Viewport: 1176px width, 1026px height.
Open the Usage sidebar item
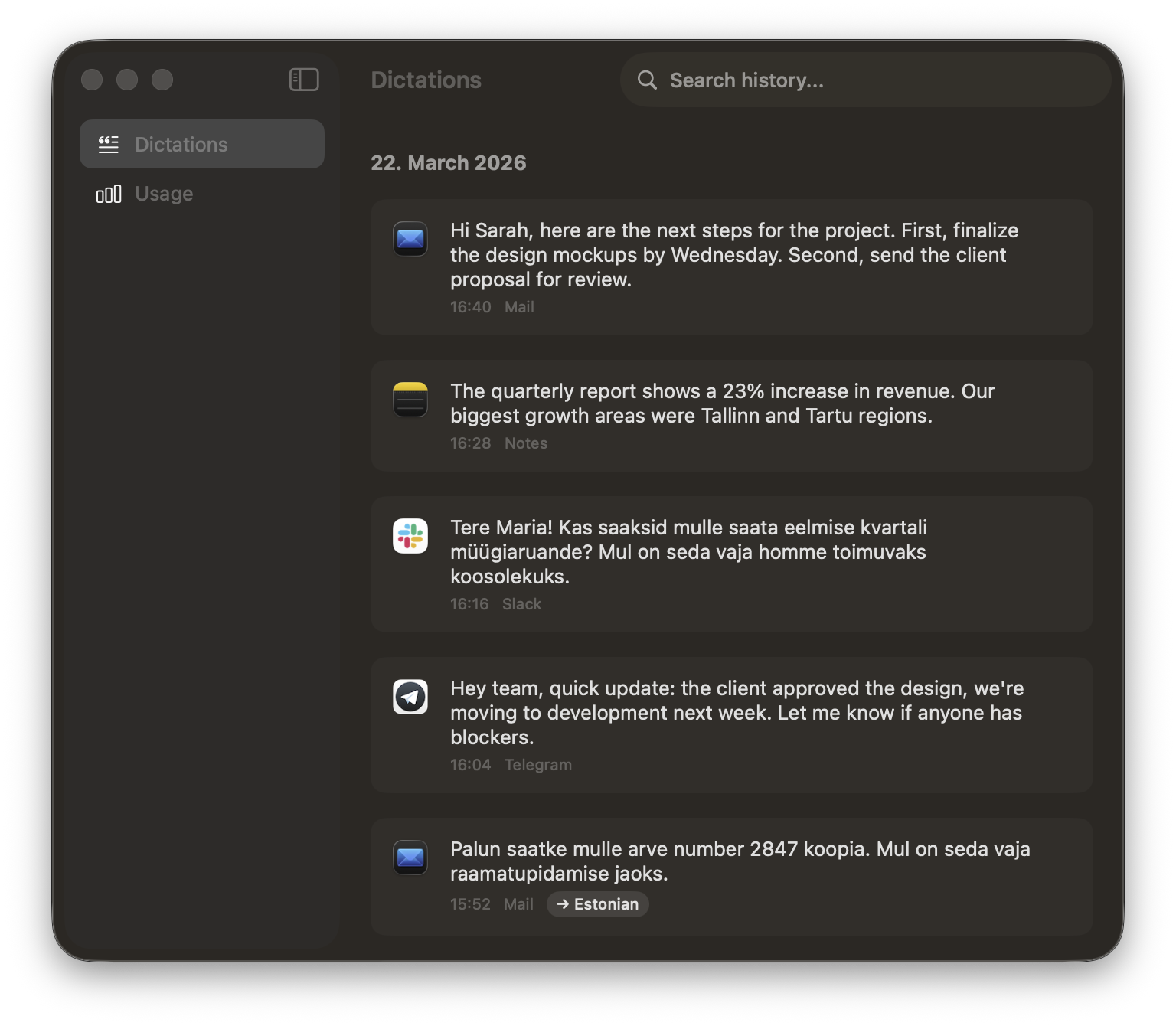coord(202,194)
